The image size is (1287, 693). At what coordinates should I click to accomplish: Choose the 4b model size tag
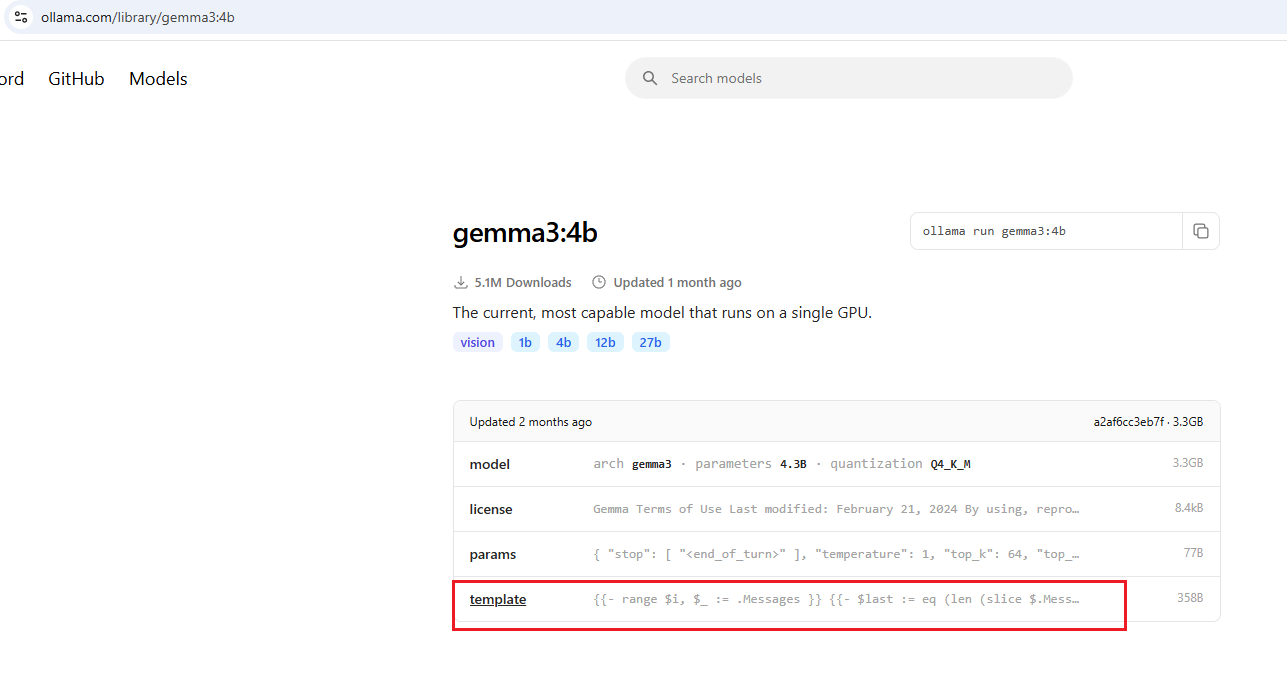coord(563,342)
